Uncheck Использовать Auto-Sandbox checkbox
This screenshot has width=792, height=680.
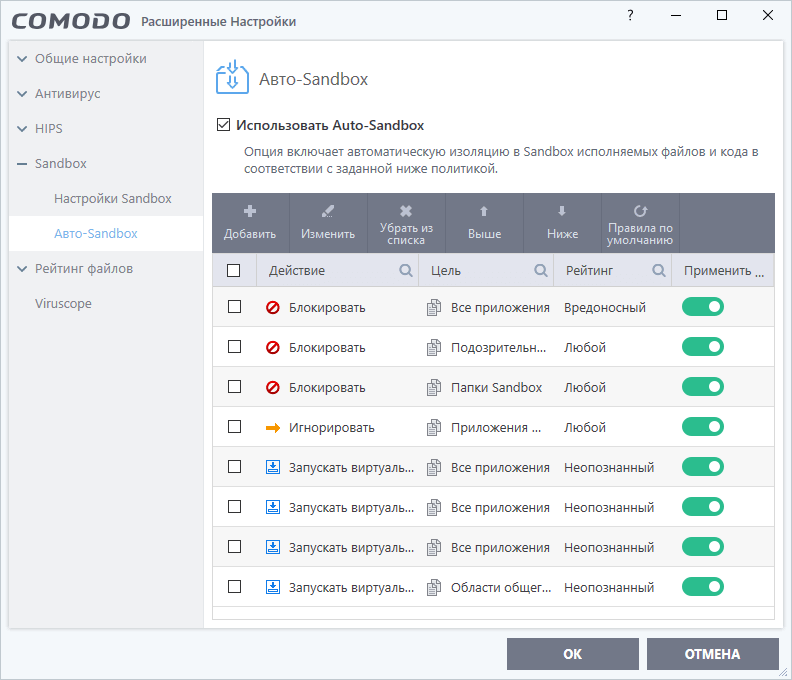(223, 124)
